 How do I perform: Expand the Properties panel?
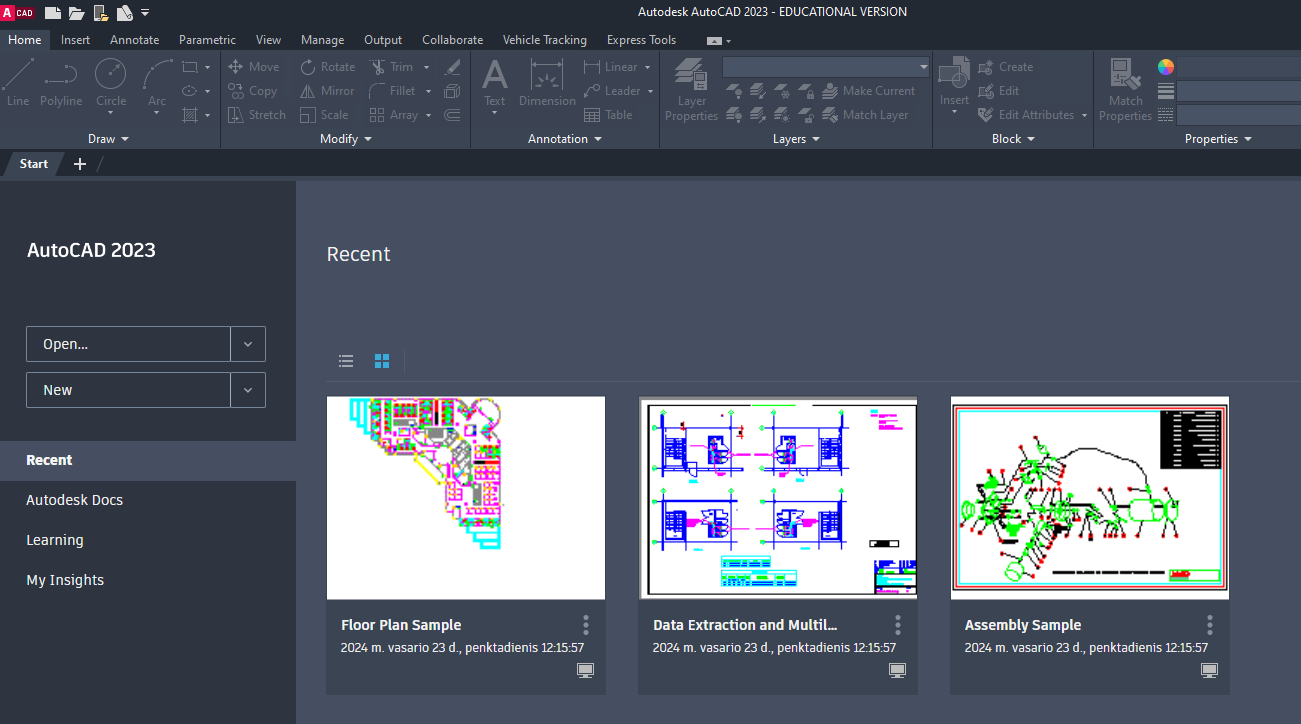(1218, 139)
